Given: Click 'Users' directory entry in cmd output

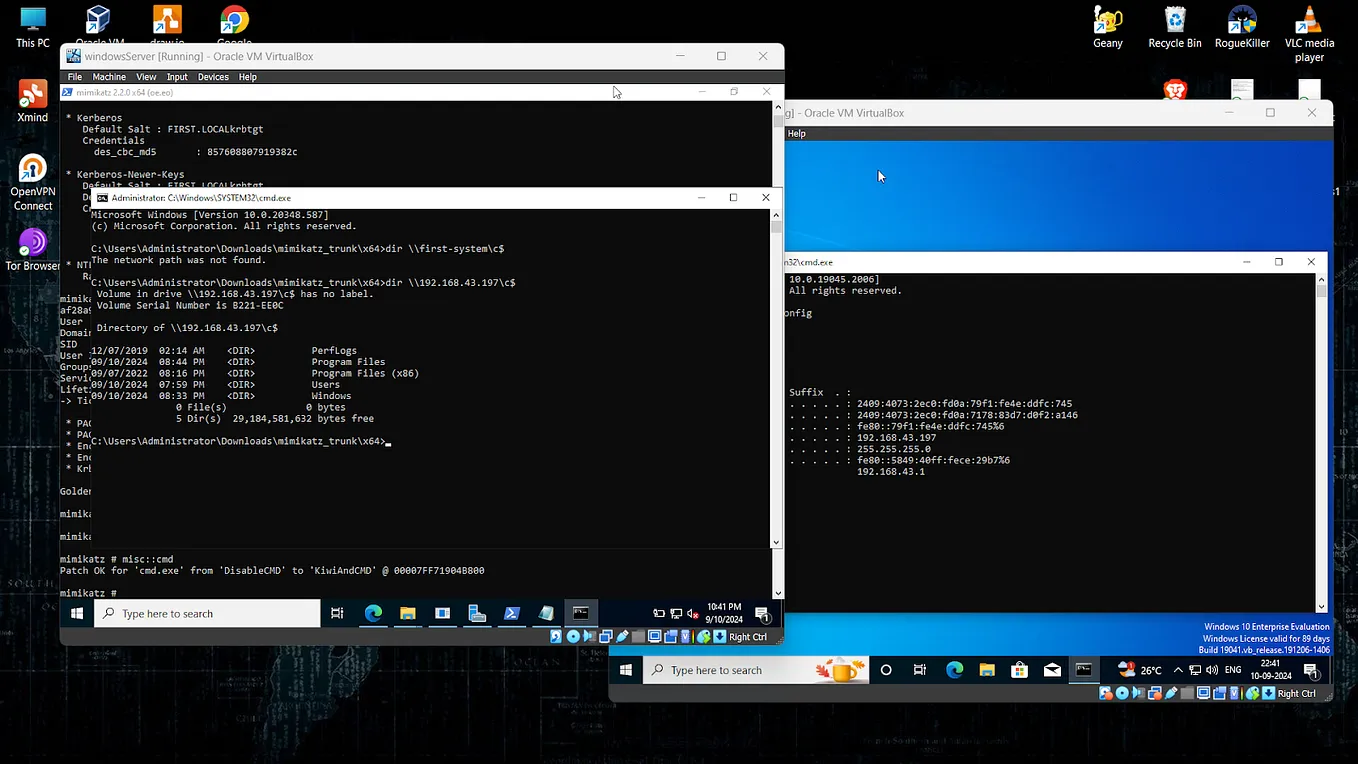Looking at the screenshot, I should click(326, 384).
